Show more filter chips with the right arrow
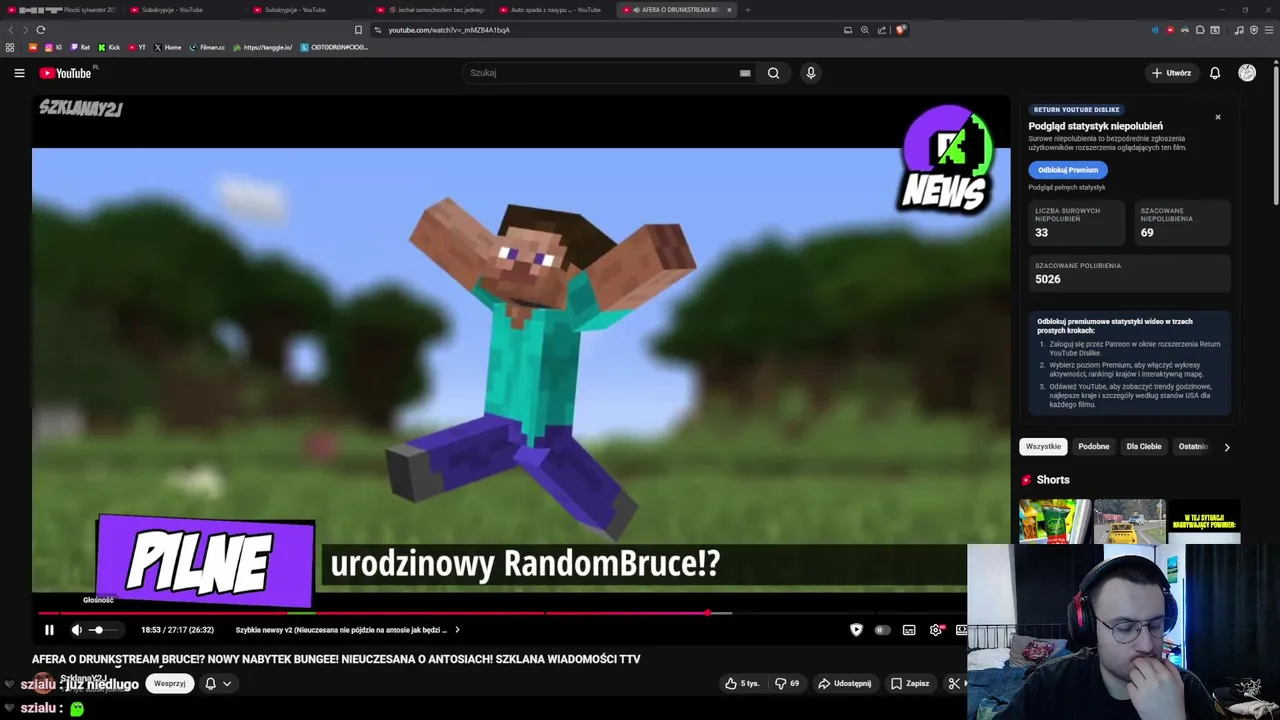The width and height of the screenshot is (1280, 720). pos(1227,447)
